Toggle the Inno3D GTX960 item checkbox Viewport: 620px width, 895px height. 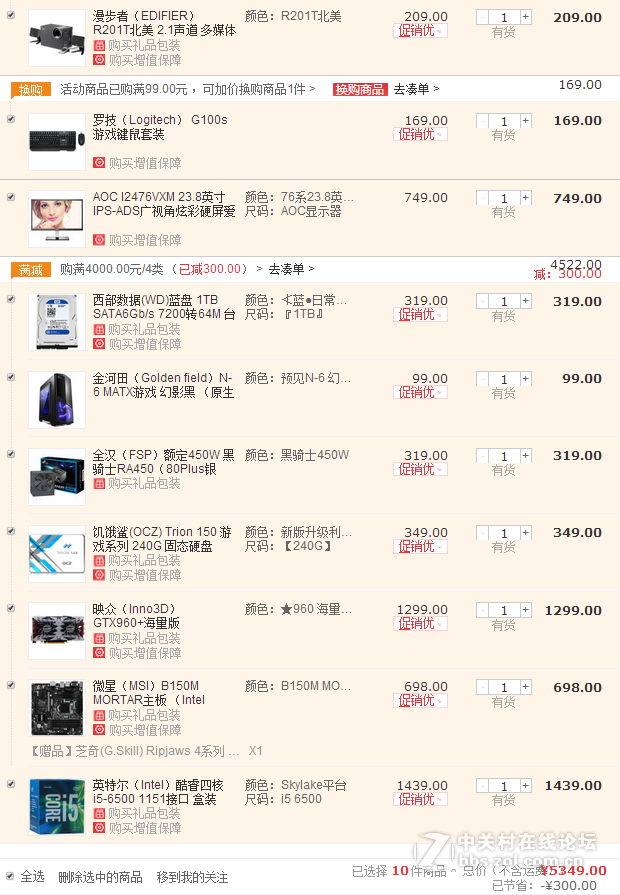(11, 608)
